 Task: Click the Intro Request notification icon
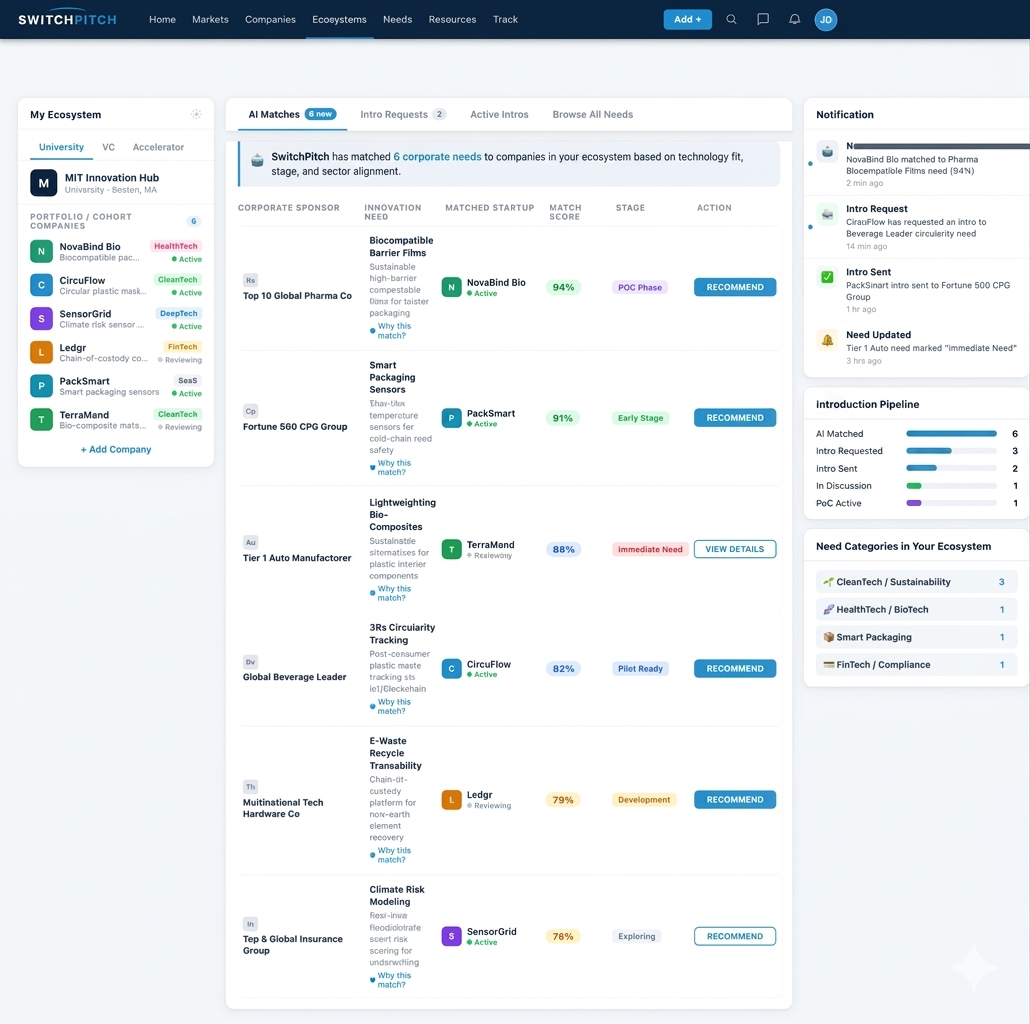(827, 214)
